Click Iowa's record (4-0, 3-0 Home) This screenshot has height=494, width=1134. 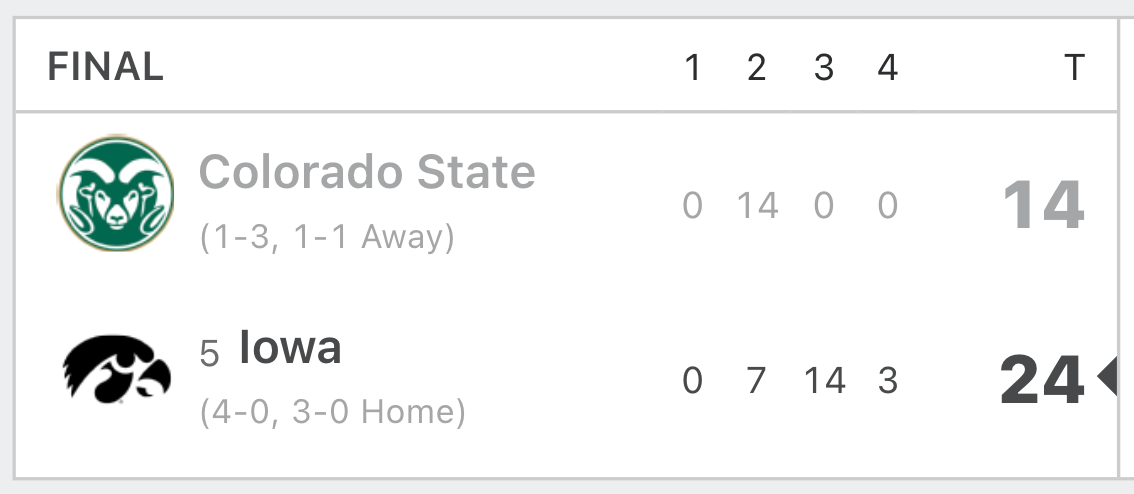click(x=333, y=412)
